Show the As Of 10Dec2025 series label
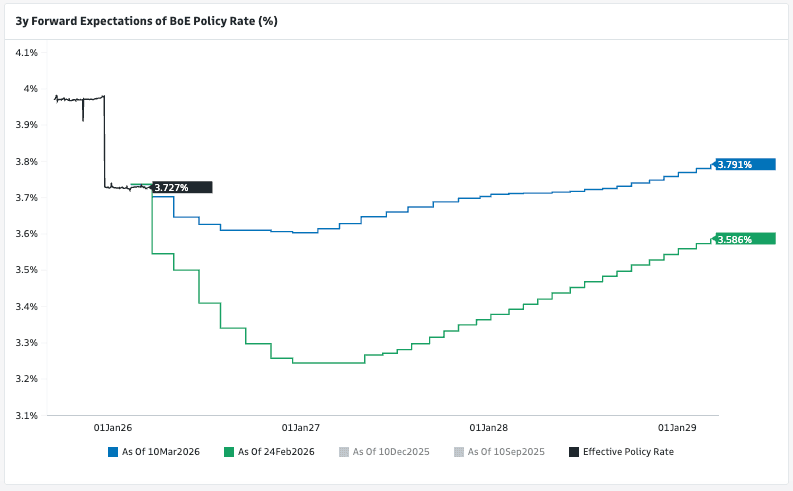Screen dimensions: 793x491 click(392, 452)
